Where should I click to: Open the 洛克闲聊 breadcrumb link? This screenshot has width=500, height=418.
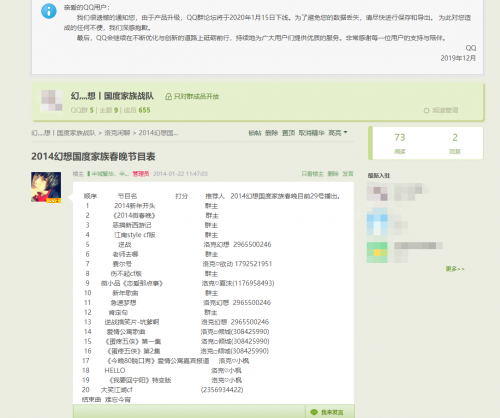(117, 133)
